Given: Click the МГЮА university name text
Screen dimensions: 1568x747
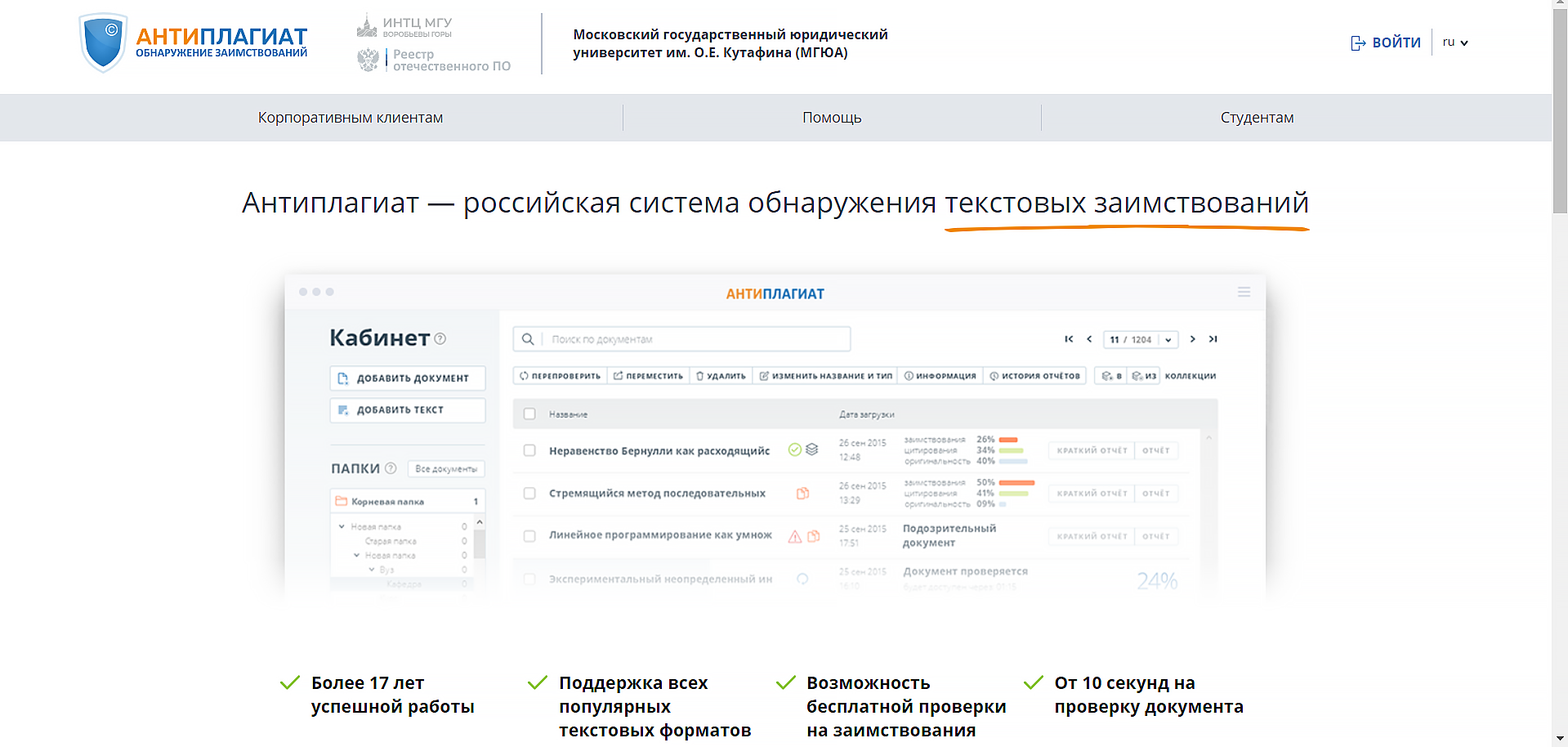Looking at the screenshot, I should [730, 43].
